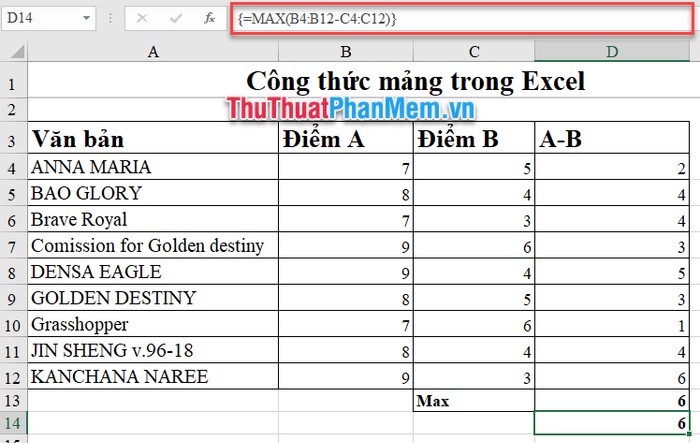Screen dimensions: 700x443
Task: Select column A header
Action: 152,51
